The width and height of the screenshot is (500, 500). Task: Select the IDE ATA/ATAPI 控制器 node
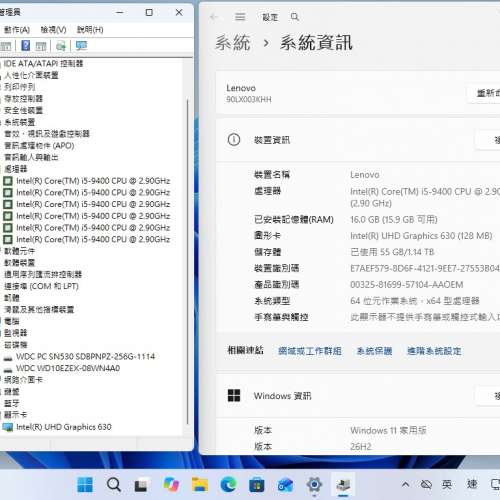click(43, 64)
